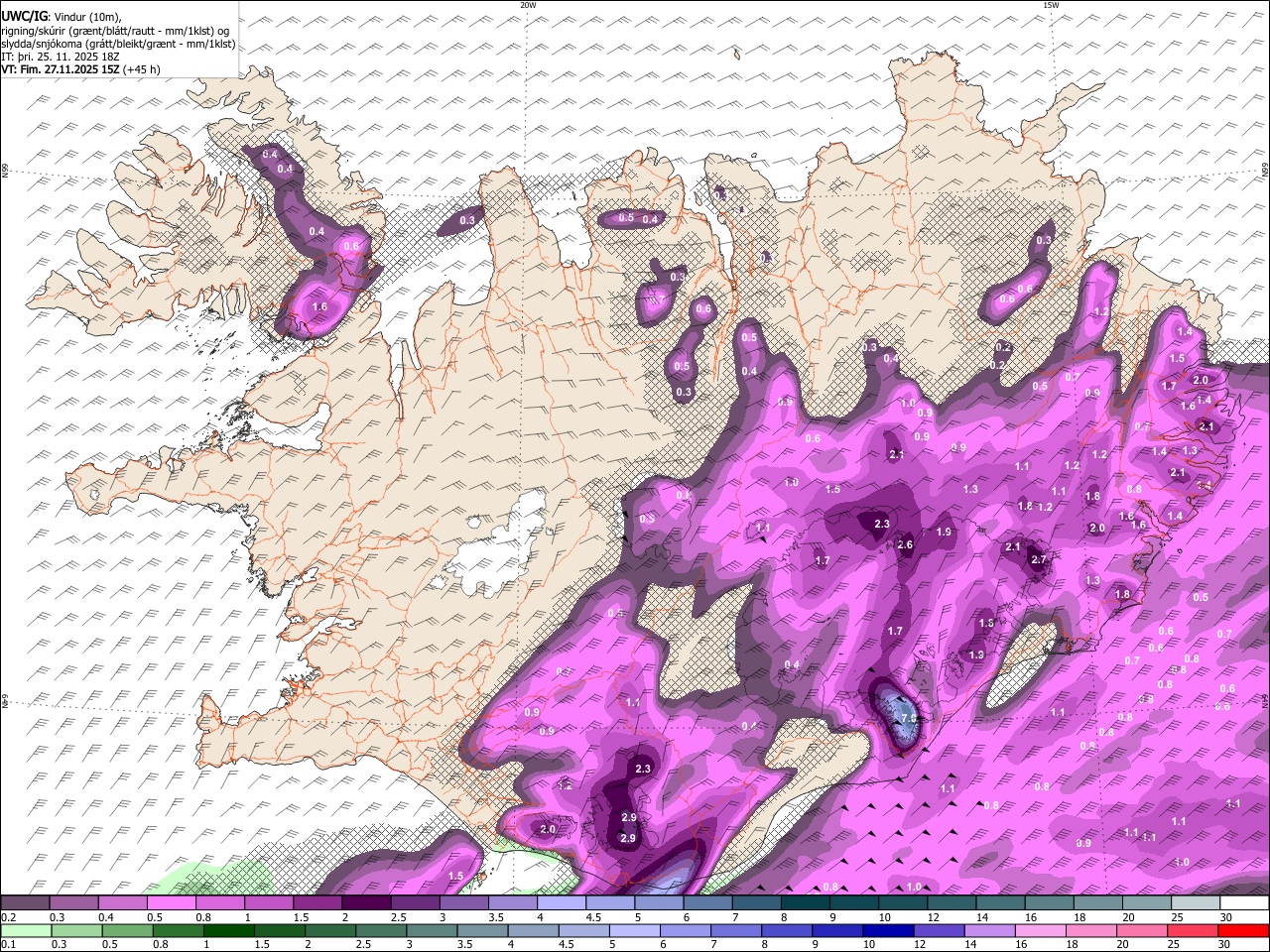
Task: Select the 2.6 precipitation value on the map
Action: (x=905, y=544)
